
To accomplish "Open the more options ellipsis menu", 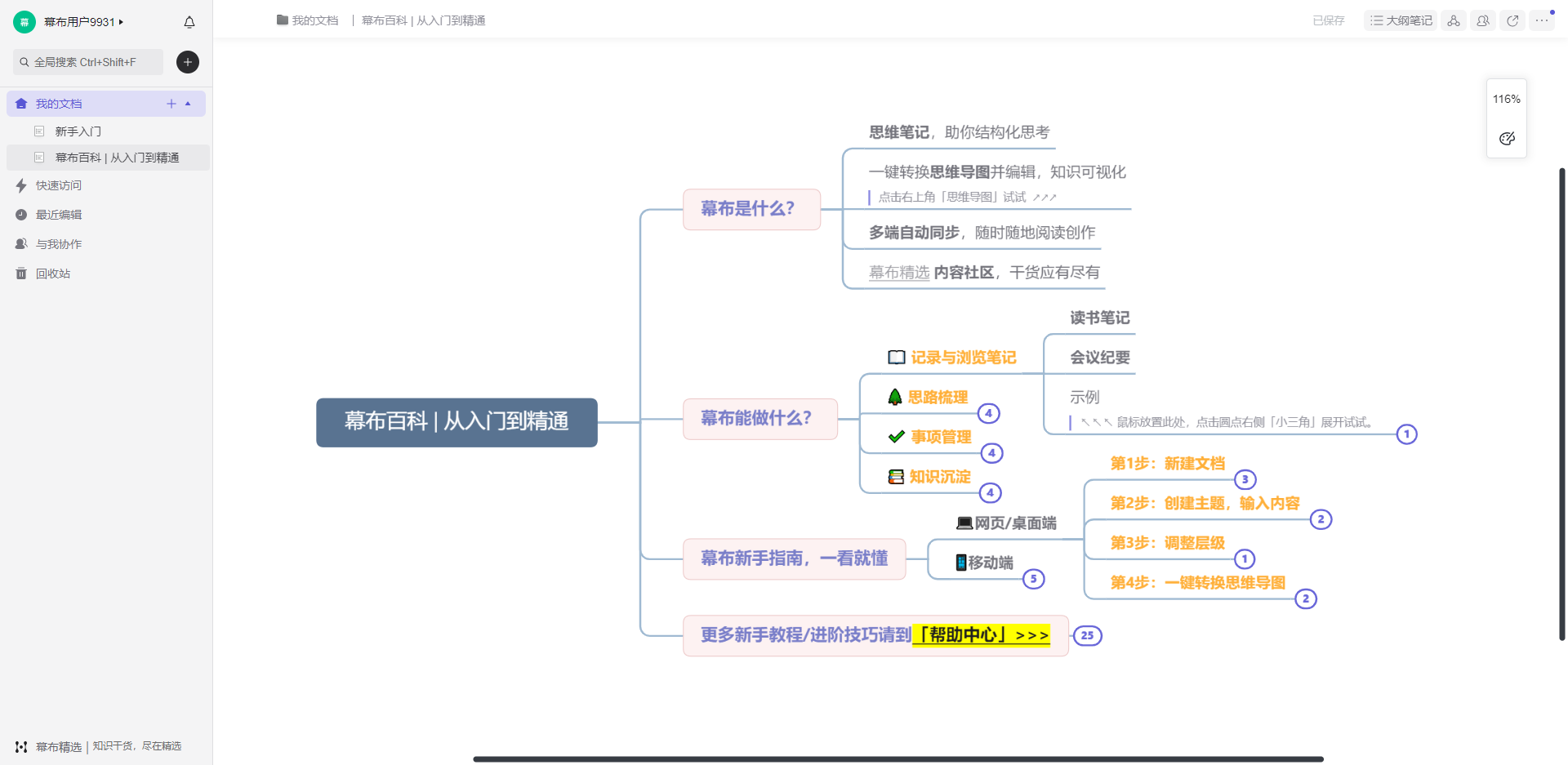I will tap(1542, 20).
